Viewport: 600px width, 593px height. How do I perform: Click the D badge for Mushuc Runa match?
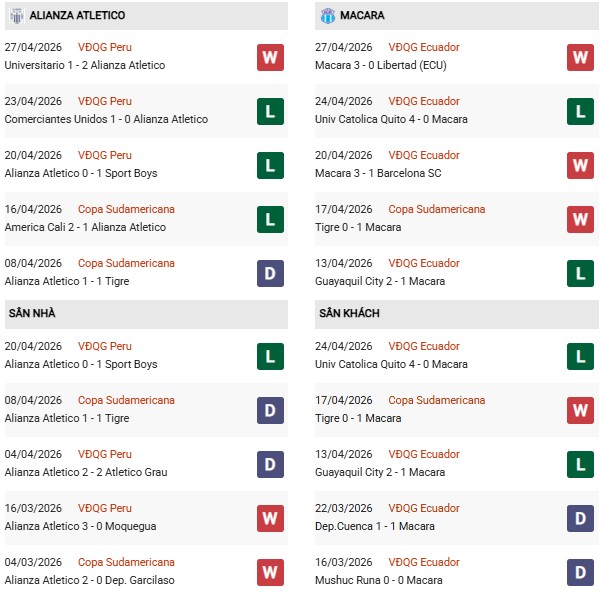pyautogui.click(x=580, y=572)
